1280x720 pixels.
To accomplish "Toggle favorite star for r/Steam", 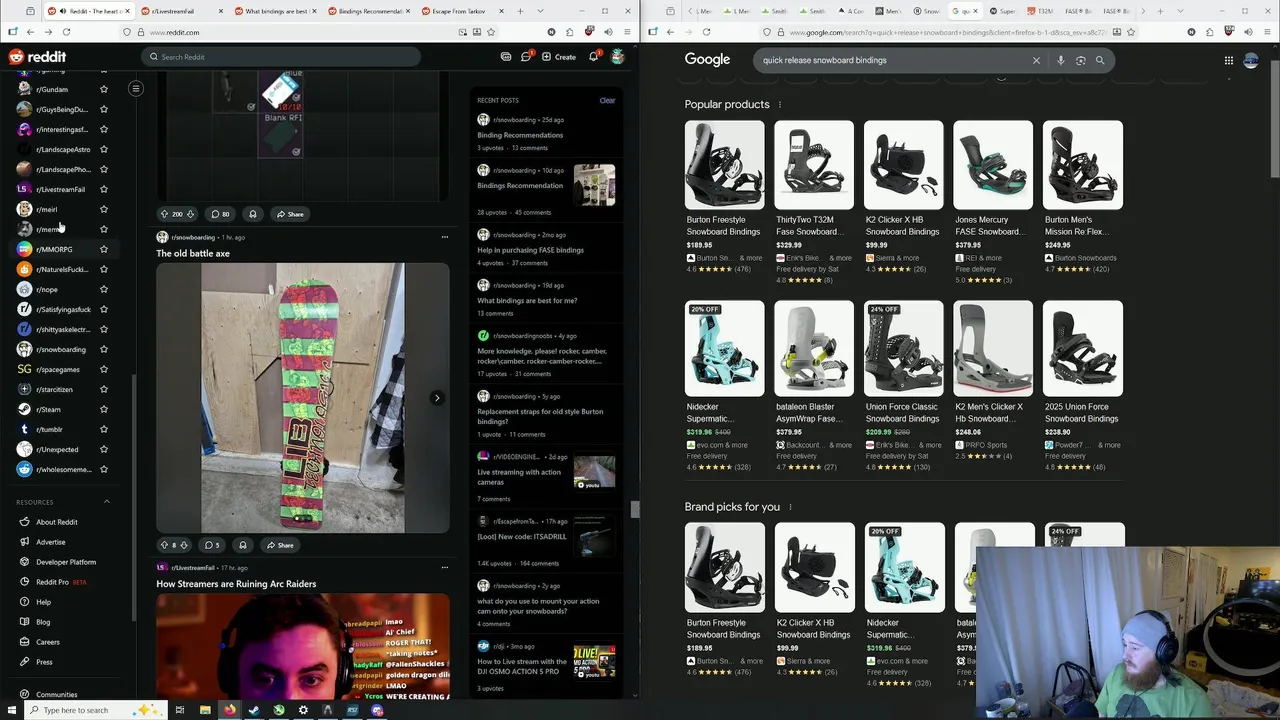I will (x=103, y=409).
